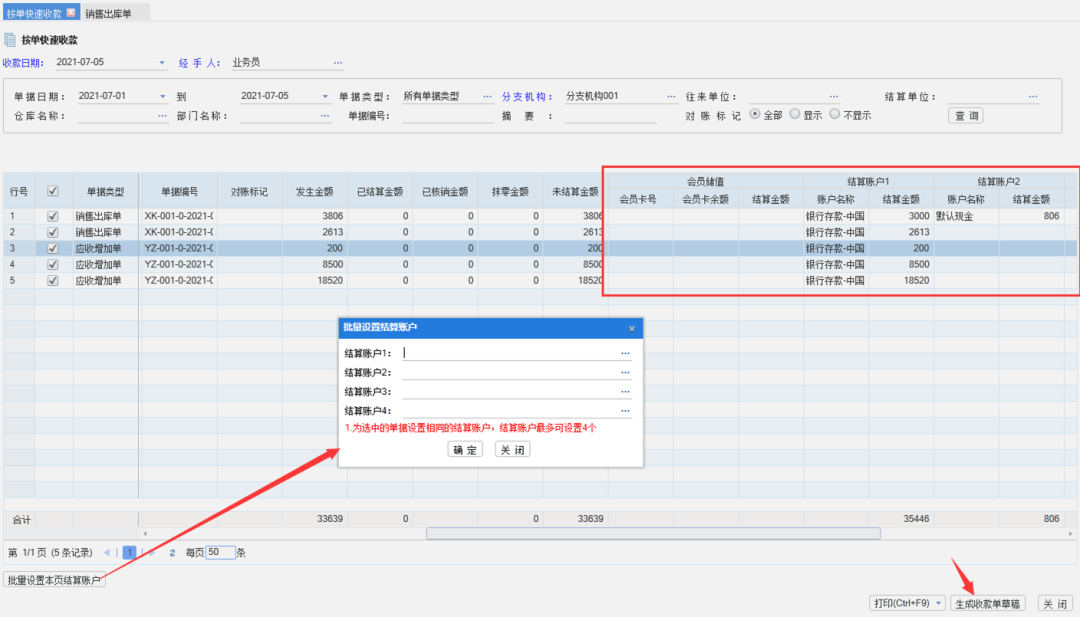
Task: Click 批量设置本页结算账户 button
Action: 54,580
